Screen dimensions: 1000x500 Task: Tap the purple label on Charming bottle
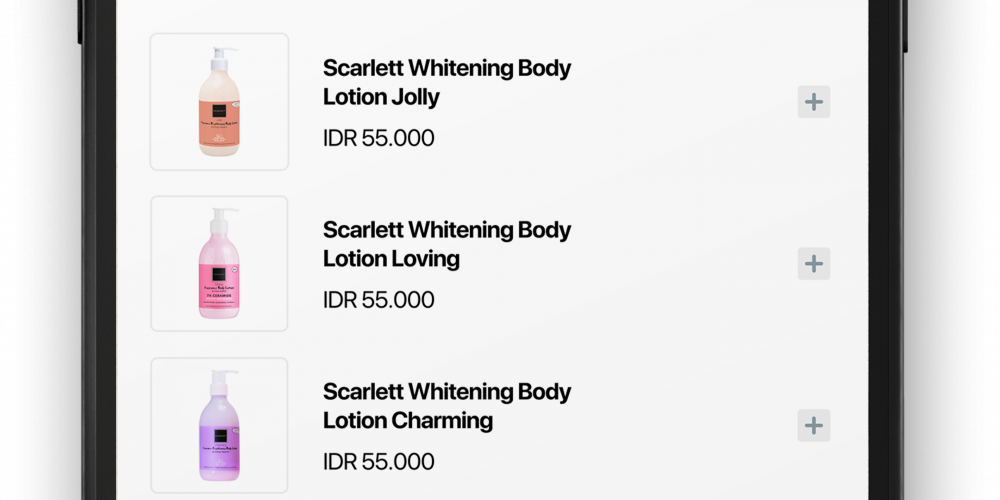pos(219,452)
